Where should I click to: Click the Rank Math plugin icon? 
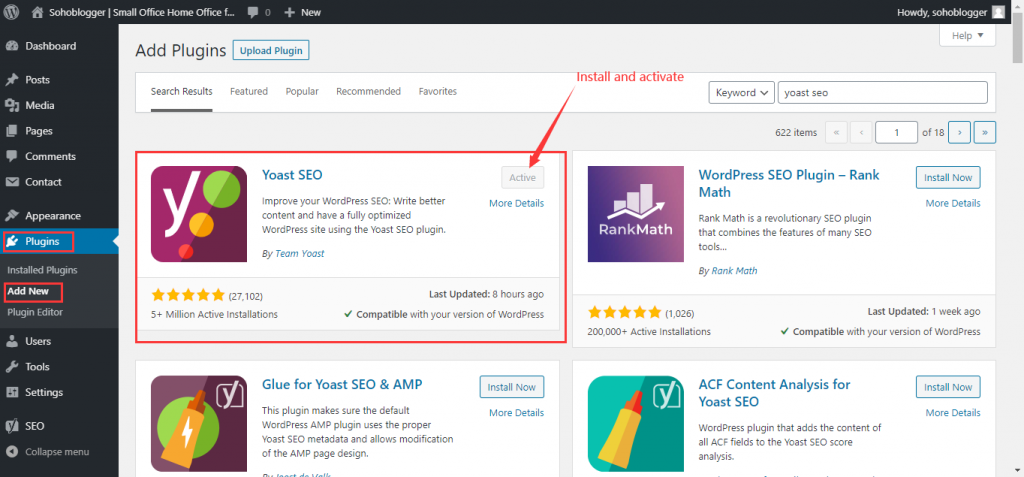point(635,214)
